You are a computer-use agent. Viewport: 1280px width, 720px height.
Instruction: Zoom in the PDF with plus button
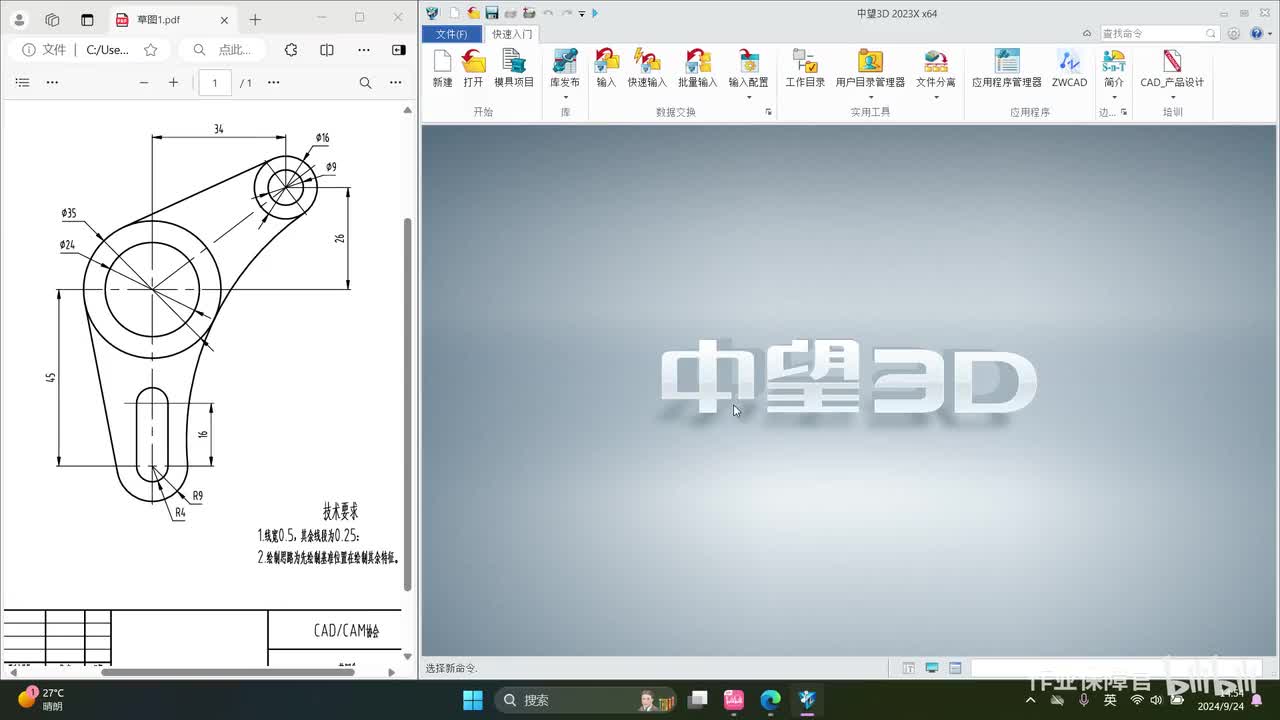click(173, 83)
